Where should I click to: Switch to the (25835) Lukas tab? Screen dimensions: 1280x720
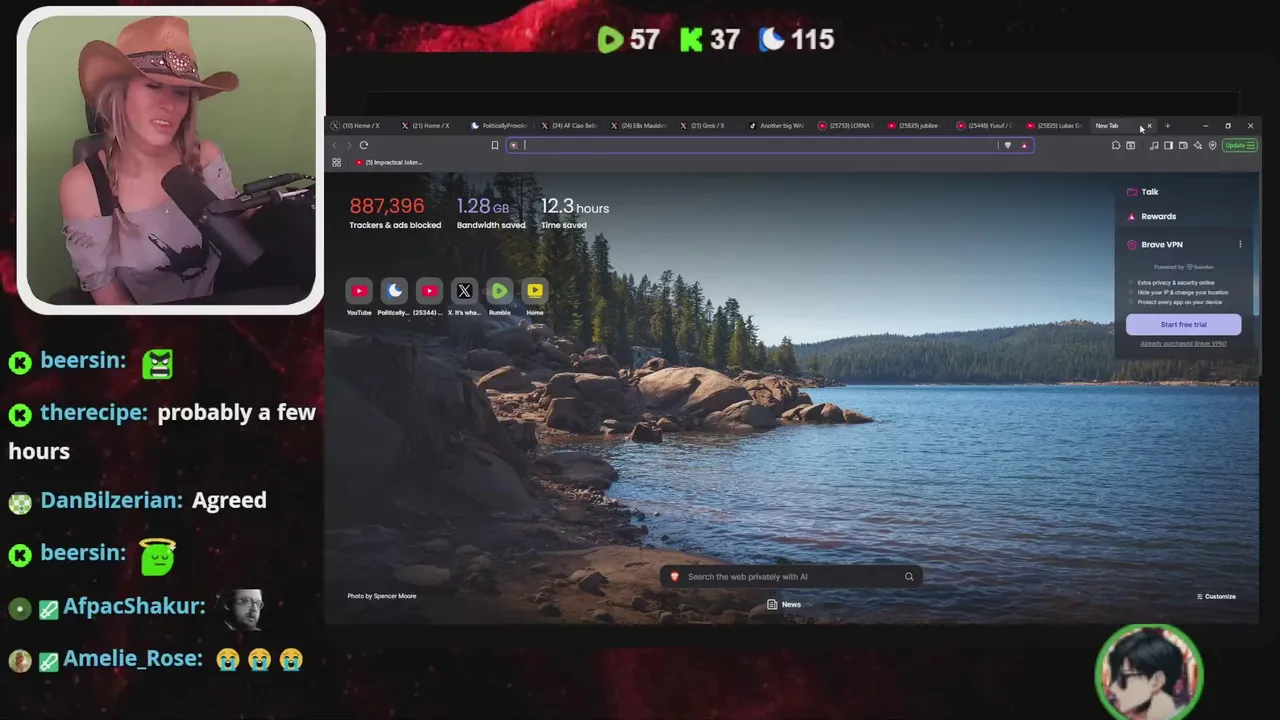(x=1052, y=126)
